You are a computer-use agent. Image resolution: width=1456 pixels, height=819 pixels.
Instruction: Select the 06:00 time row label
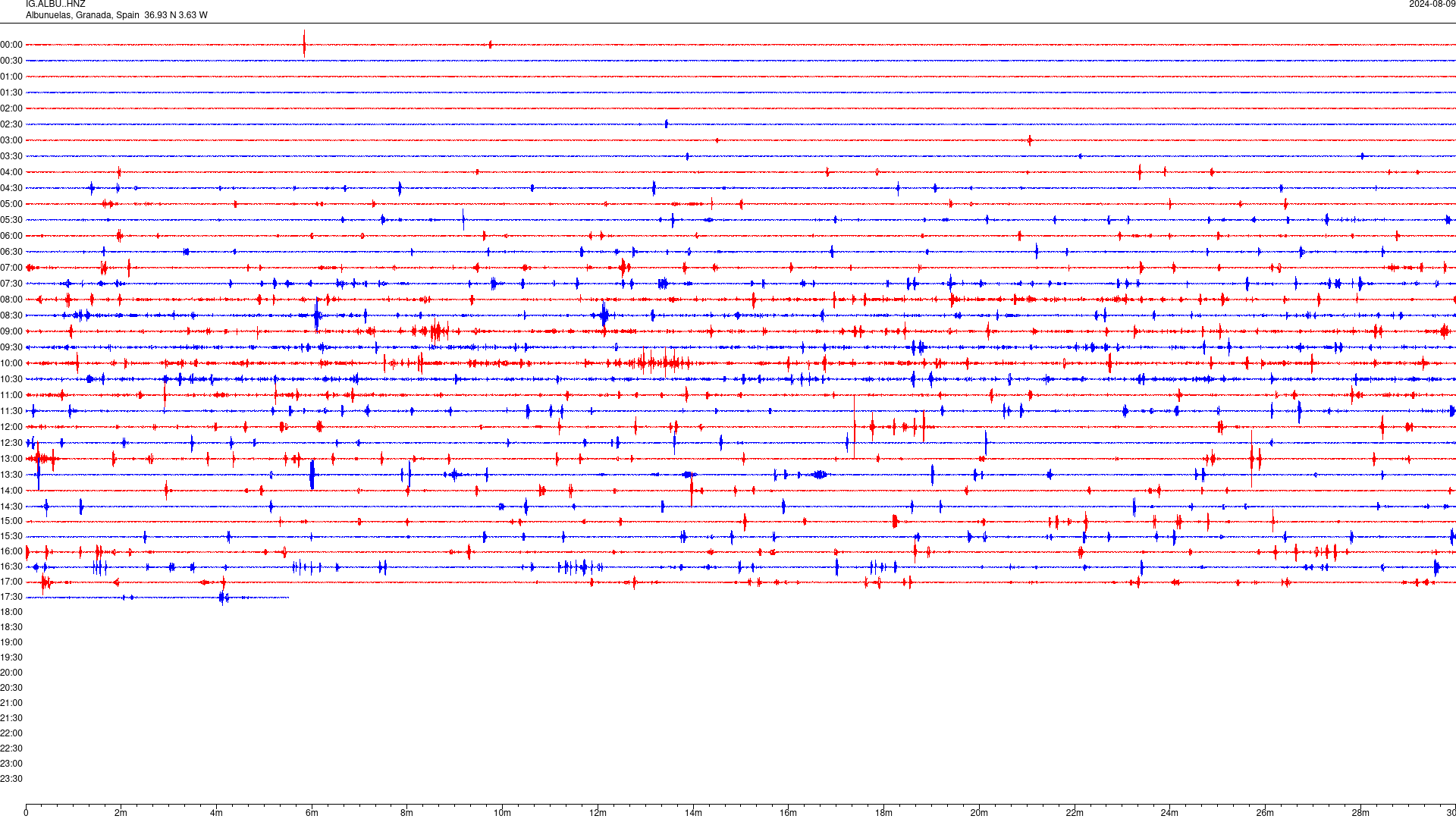[x=11, y=236]
